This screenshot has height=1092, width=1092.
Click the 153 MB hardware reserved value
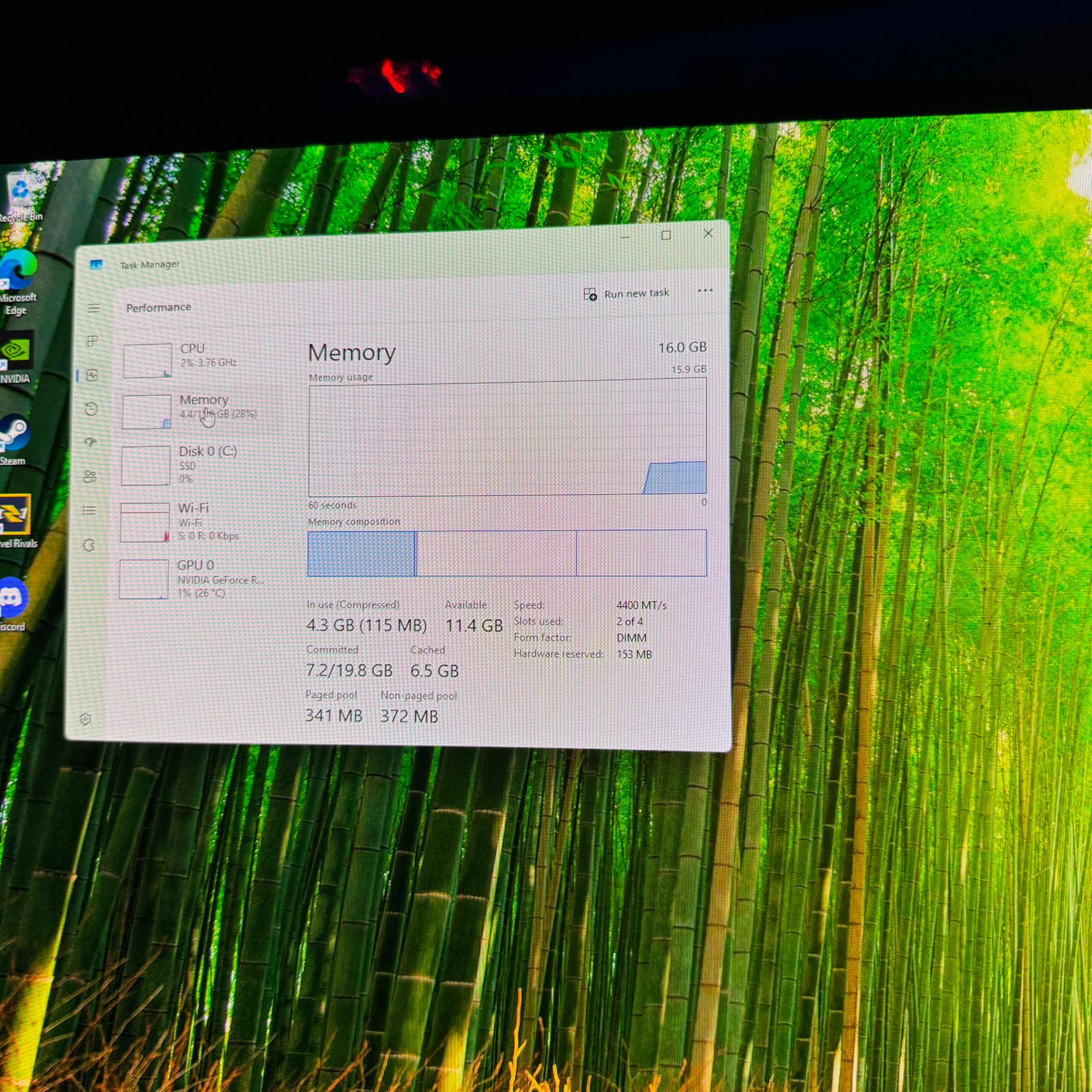[x=634, y=655]
